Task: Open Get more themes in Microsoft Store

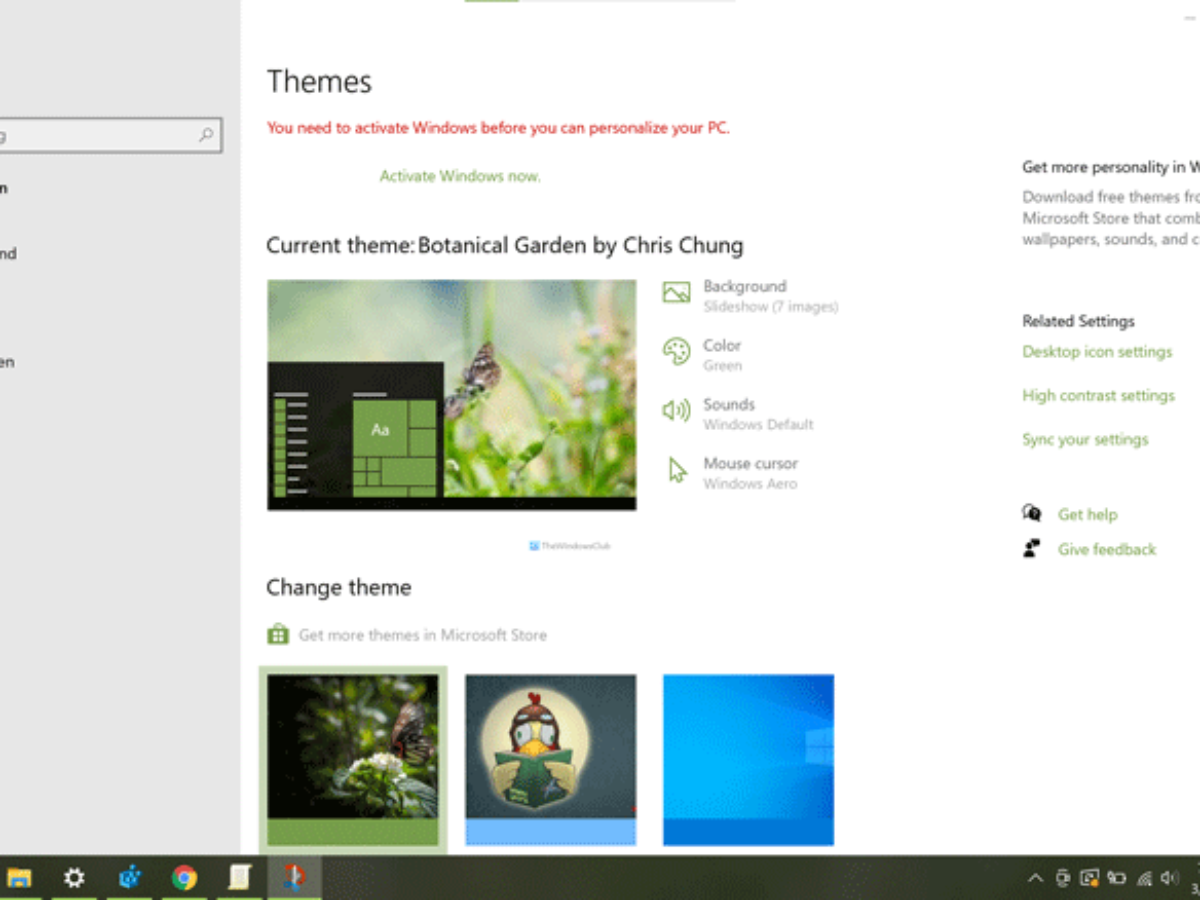Action: [x=423, y=635]
